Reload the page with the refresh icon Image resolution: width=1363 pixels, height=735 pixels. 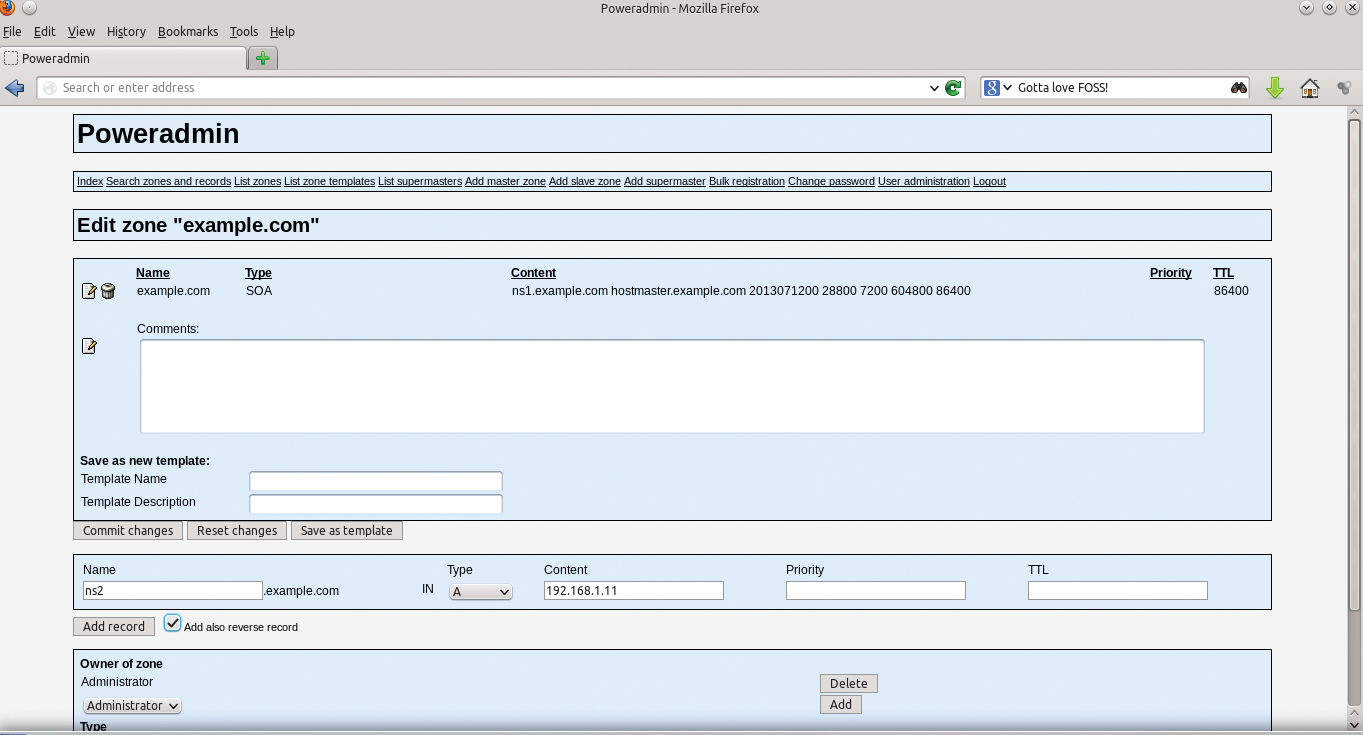click(953, 88)
